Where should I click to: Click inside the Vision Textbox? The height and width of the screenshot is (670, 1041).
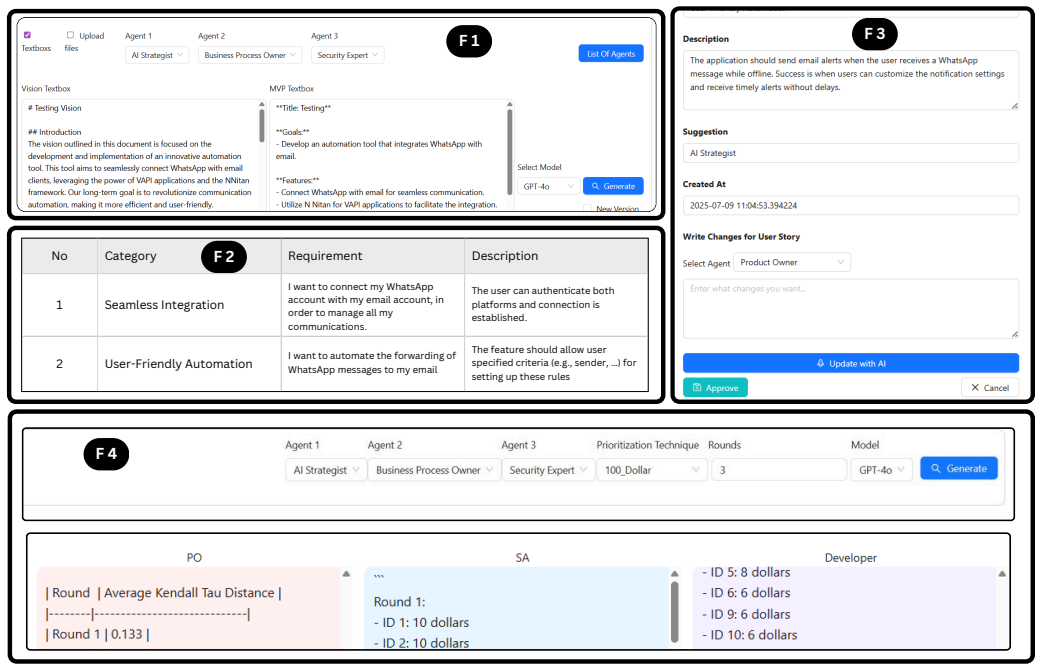(x=139, y=156)
